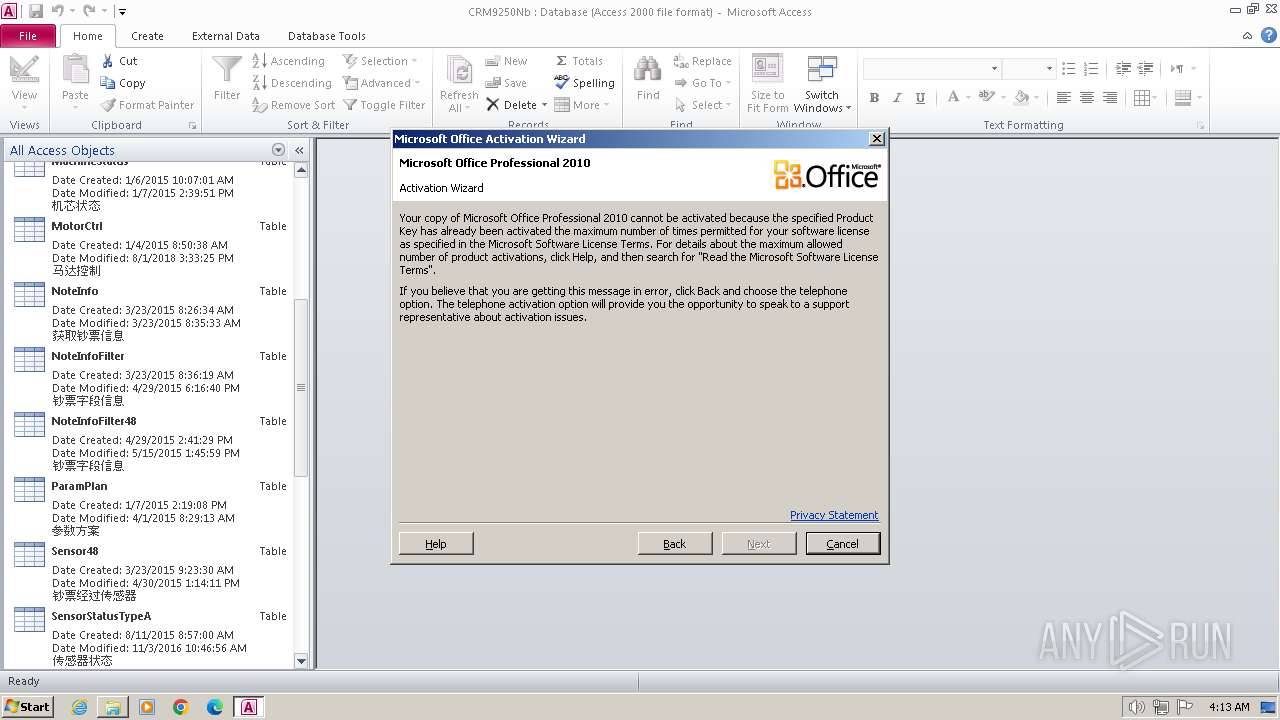Open the Selection filter dropdown
Viewport: 1280px width, 720px height.
tap(381, 61)
